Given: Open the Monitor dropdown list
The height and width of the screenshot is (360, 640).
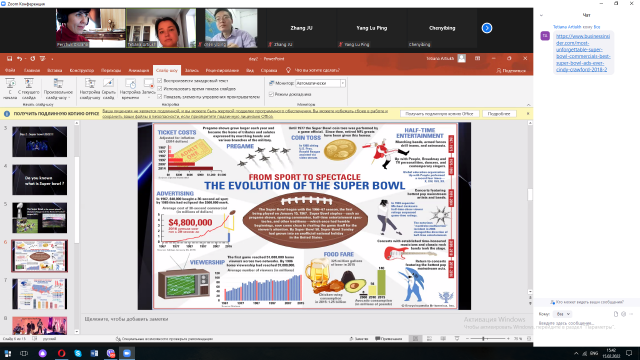Looking at the screenshot, I should 343,83.
